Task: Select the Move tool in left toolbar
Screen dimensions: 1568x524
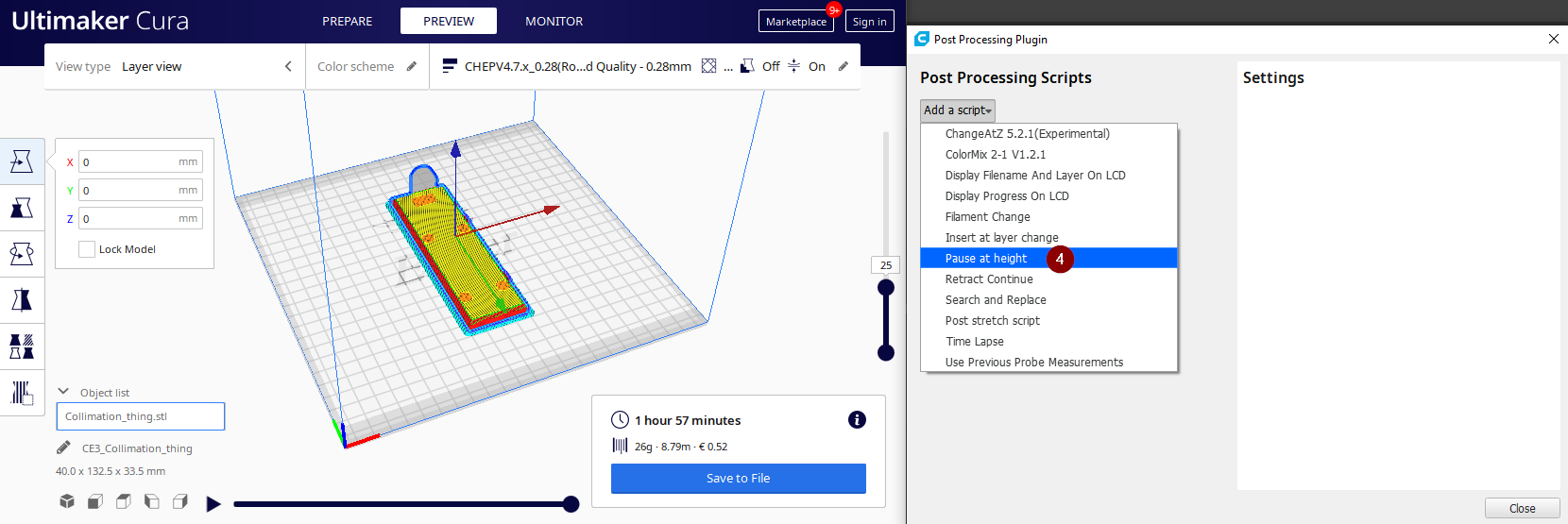Action: (22, 161)
